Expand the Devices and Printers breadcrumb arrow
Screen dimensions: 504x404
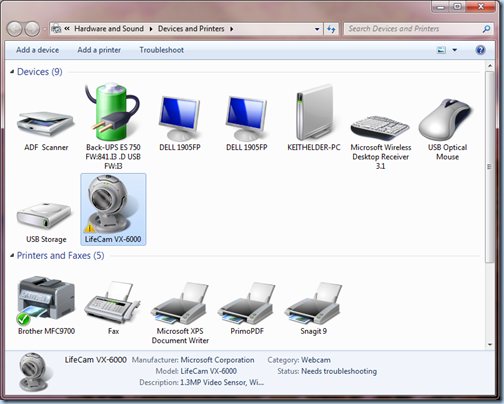click(x=231, y=29)
